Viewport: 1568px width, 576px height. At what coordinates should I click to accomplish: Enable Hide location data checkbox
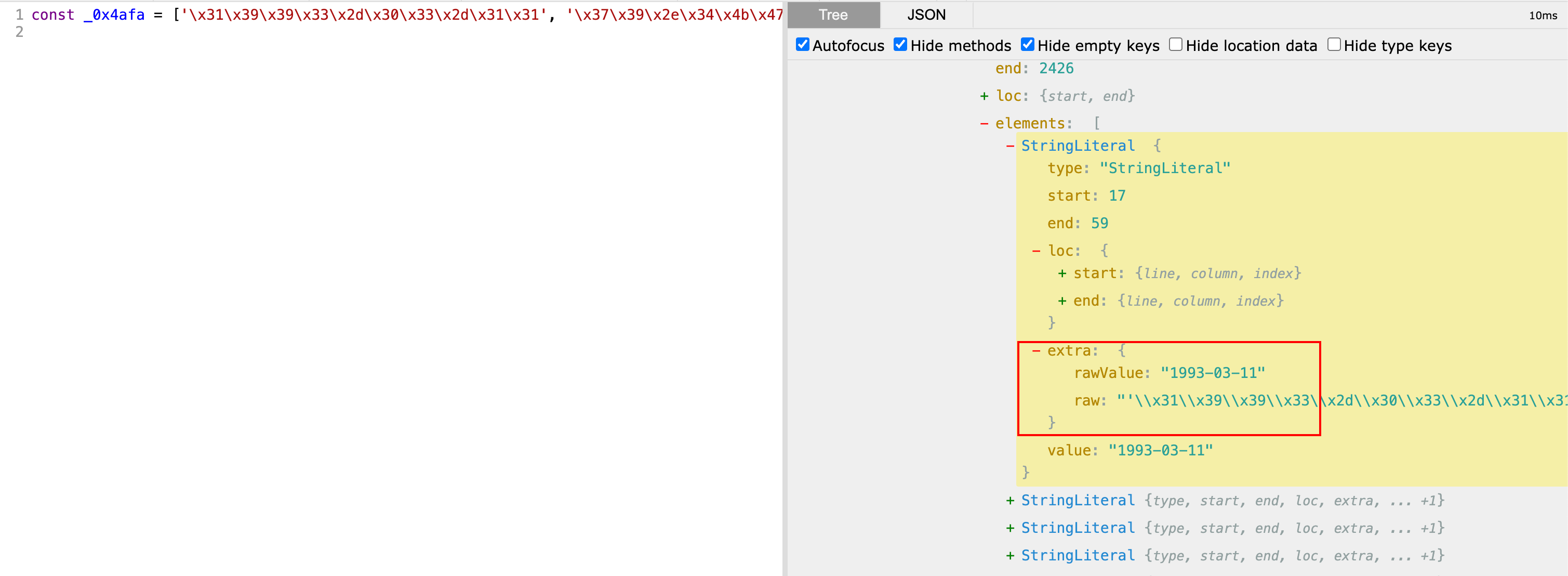coord(1175,45)
